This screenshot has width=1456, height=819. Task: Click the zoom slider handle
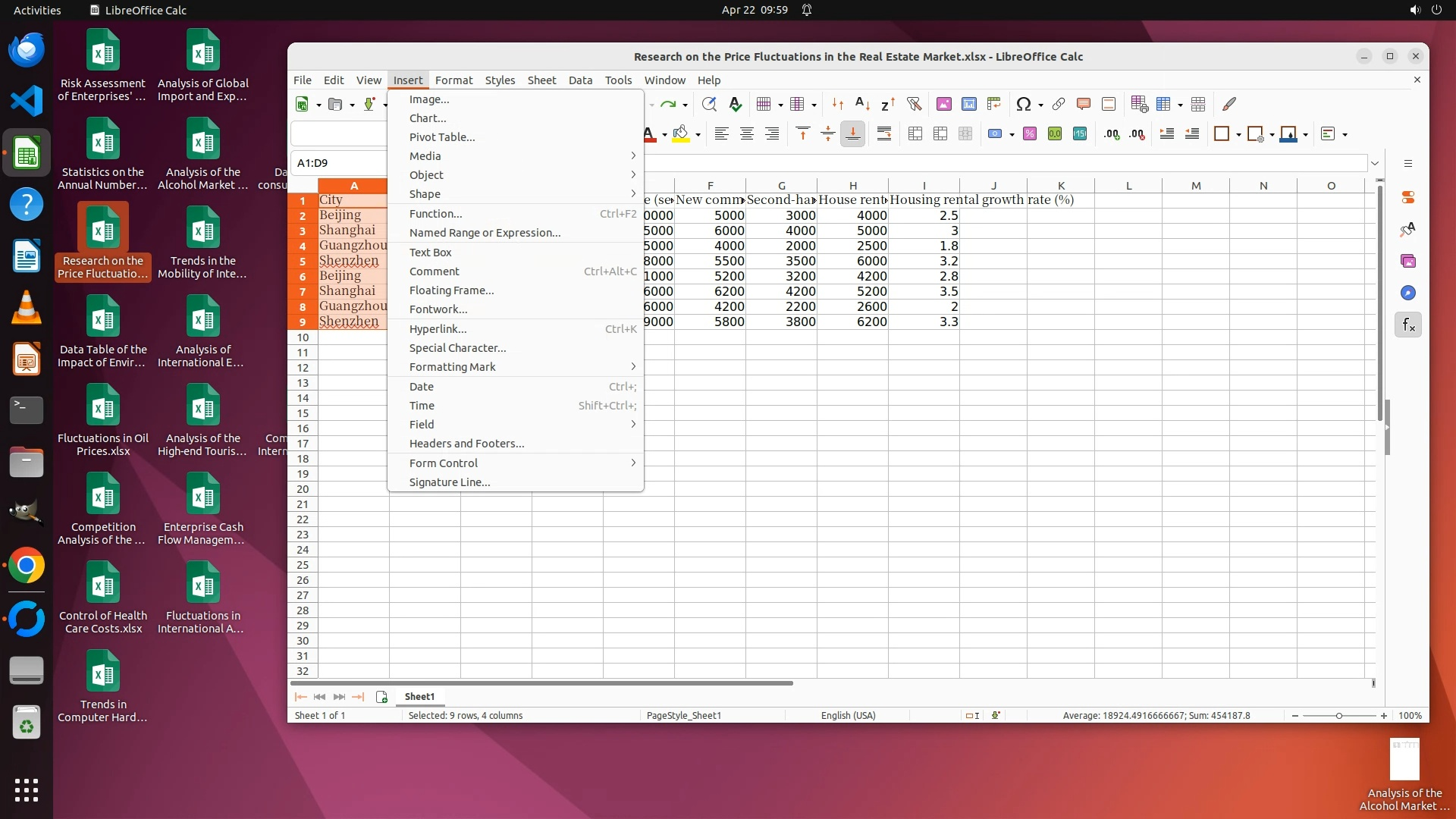(x=1339, y=716)
